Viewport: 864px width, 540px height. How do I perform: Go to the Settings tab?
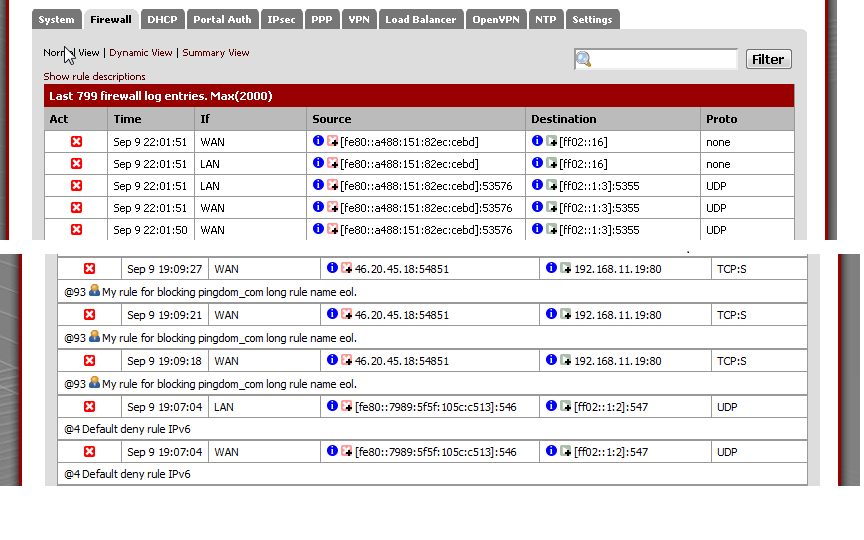pos(592,19)
